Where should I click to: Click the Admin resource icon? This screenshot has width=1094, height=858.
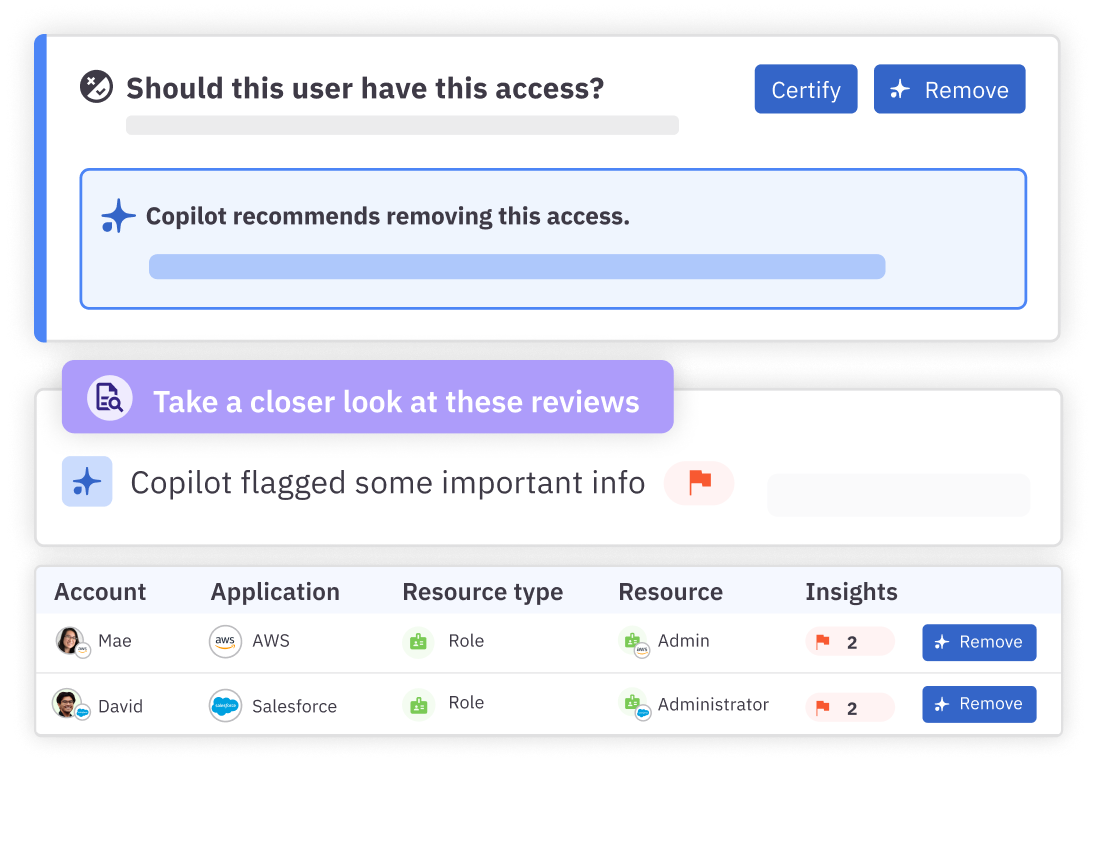coord(632,641)
